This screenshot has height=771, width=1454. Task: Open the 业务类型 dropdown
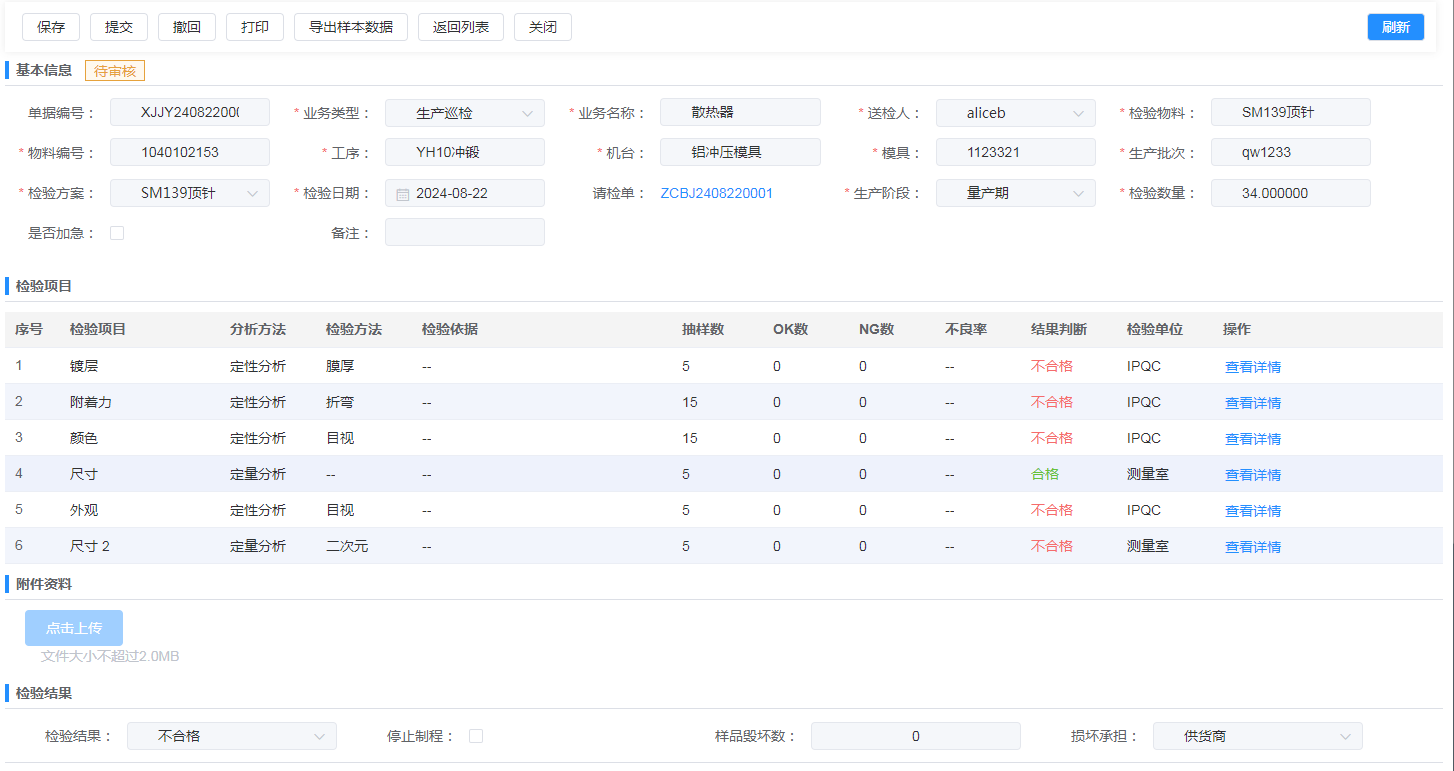[465, 113]
